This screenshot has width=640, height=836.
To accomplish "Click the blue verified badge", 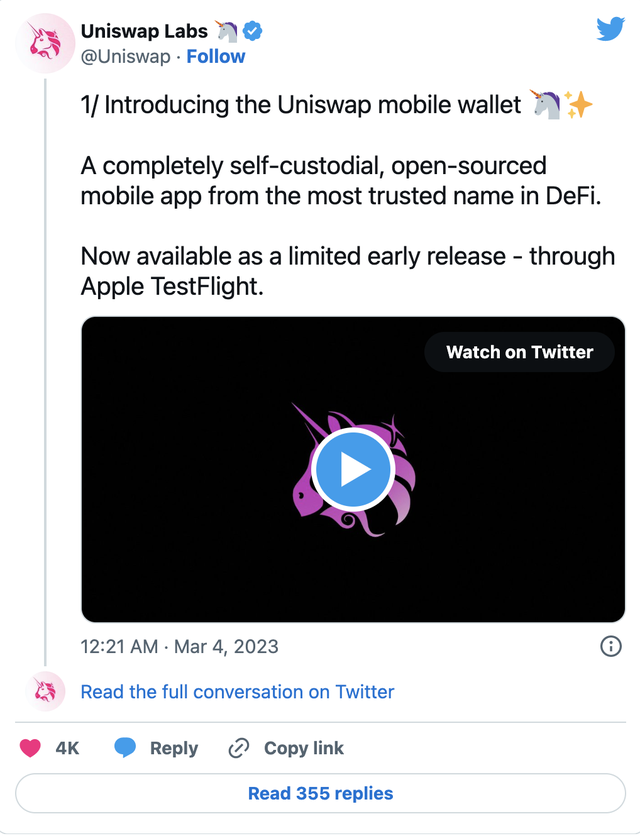I will (x=254, y=31).
